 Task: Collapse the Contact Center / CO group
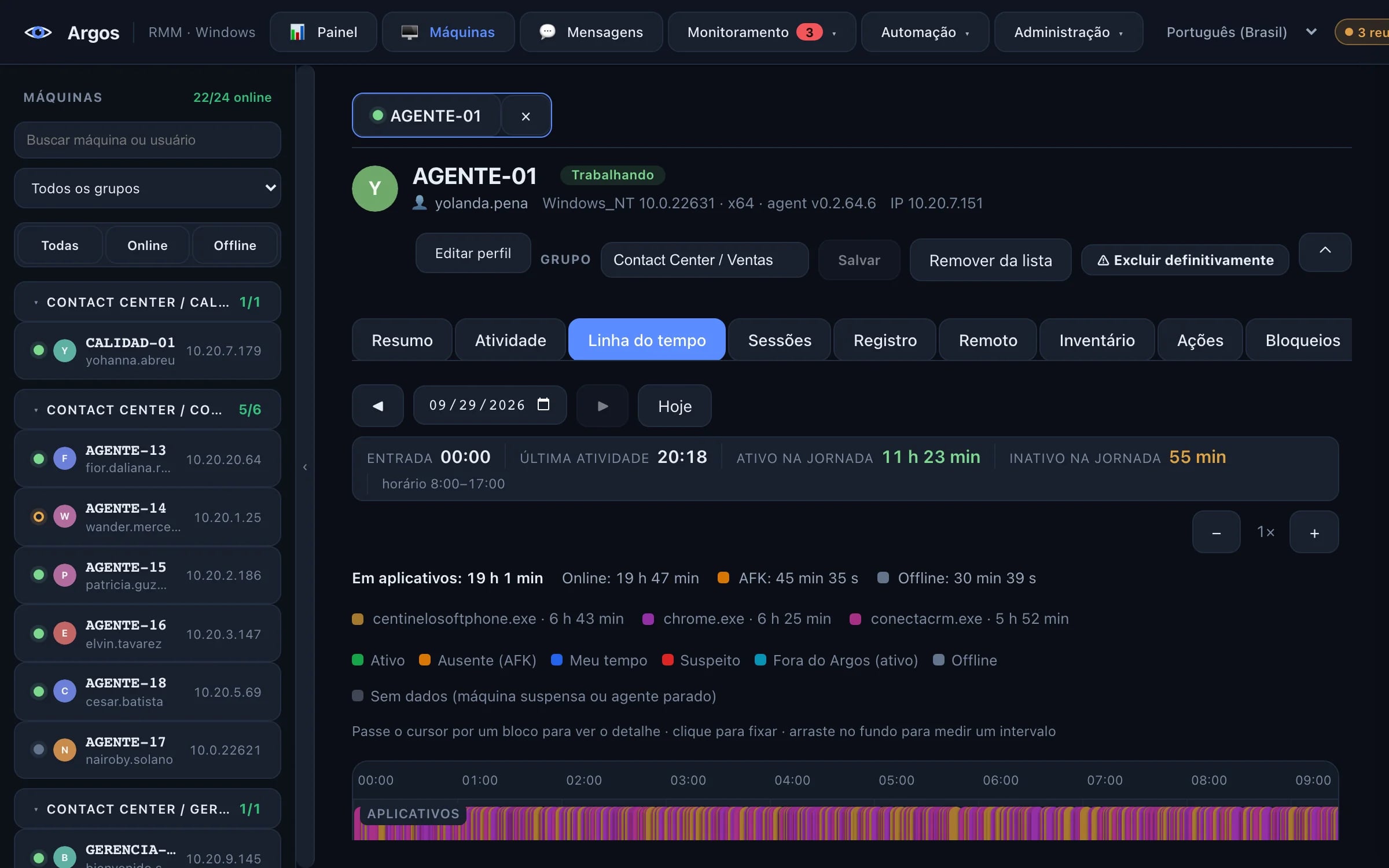pyautogui.click(x=148, y=410)
